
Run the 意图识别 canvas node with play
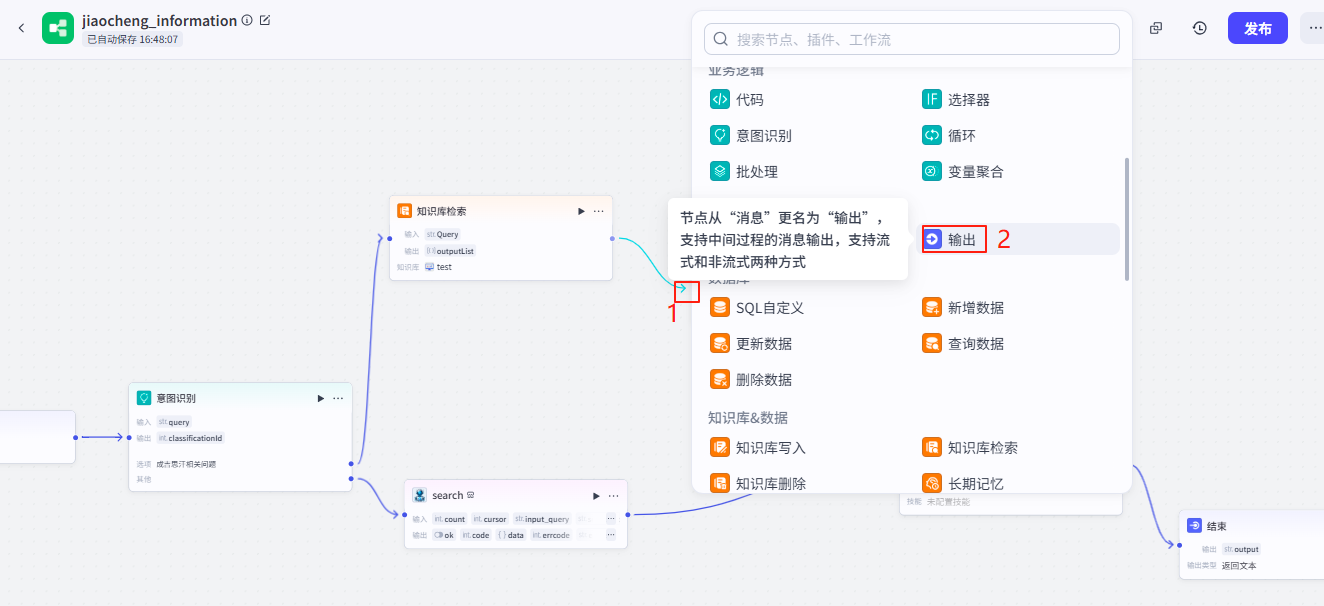pyautogui.click(x=321, y=398)
